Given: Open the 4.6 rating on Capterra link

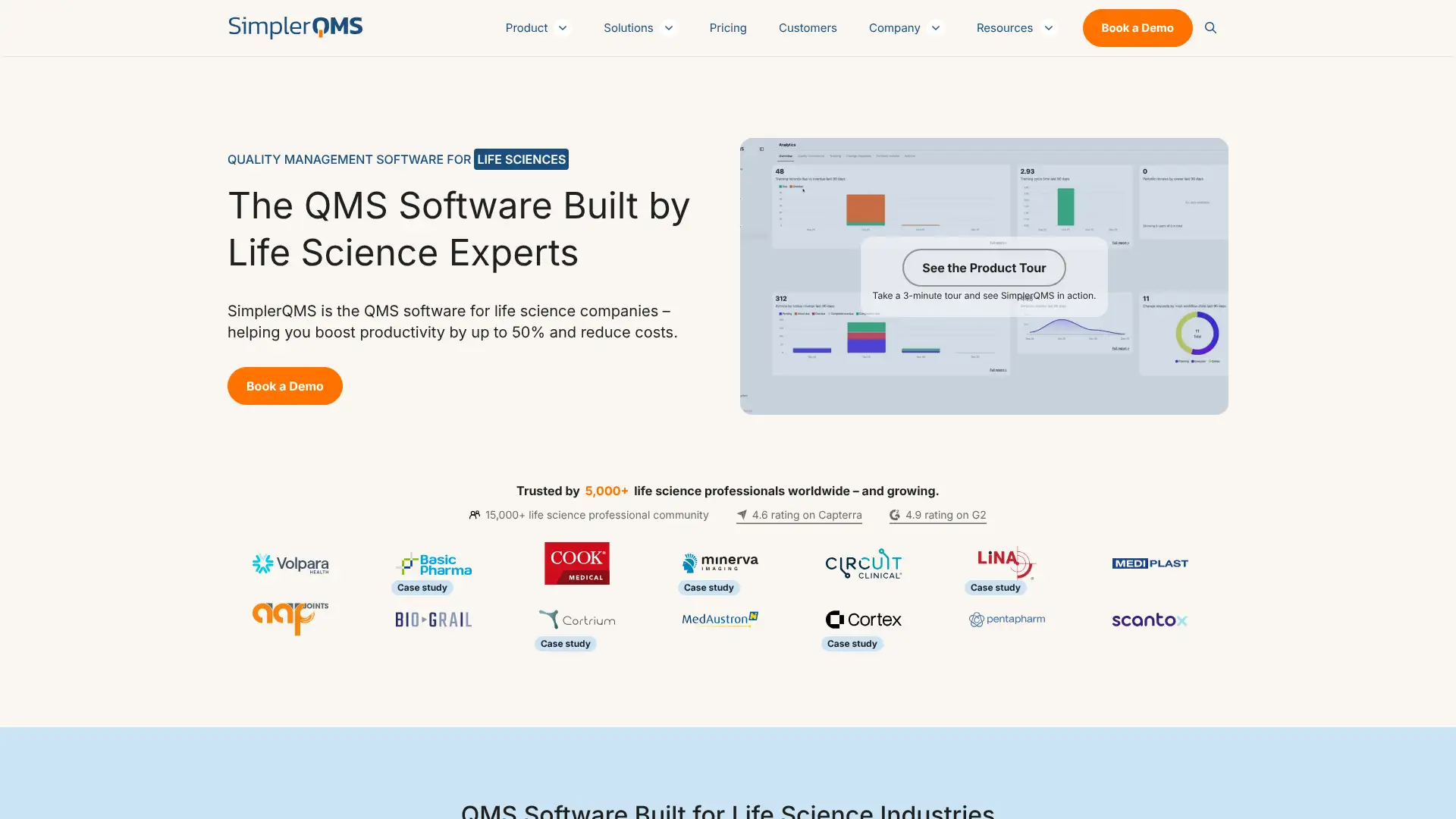Looking at the screenshot, I should pos(799,515).
